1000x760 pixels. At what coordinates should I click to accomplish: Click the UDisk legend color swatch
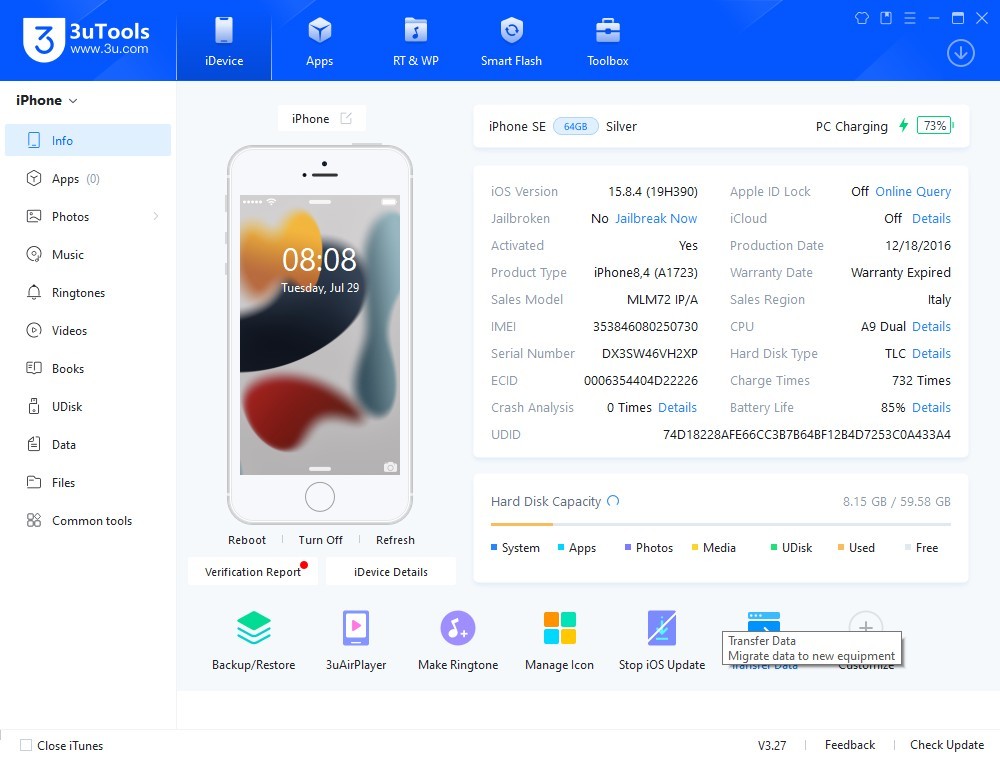[774, 547]
